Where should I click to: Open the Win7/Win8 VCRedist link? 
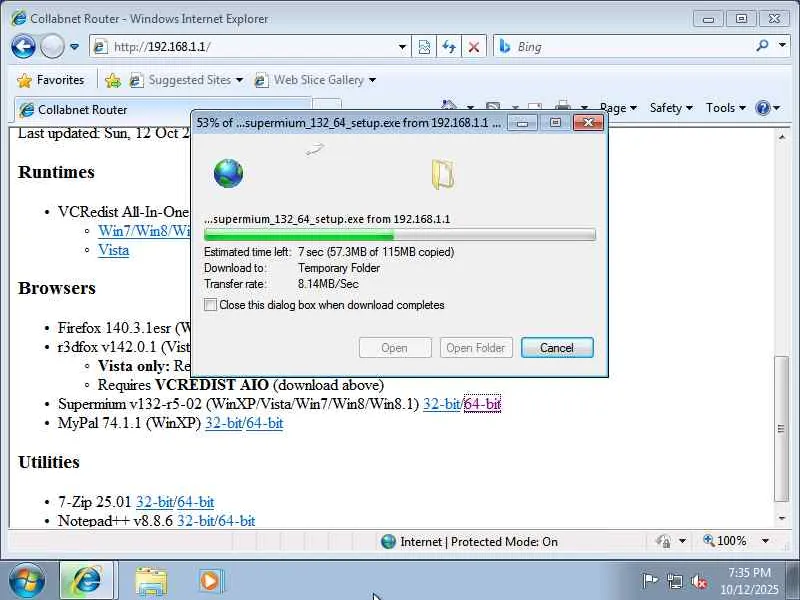pos(144,231)
